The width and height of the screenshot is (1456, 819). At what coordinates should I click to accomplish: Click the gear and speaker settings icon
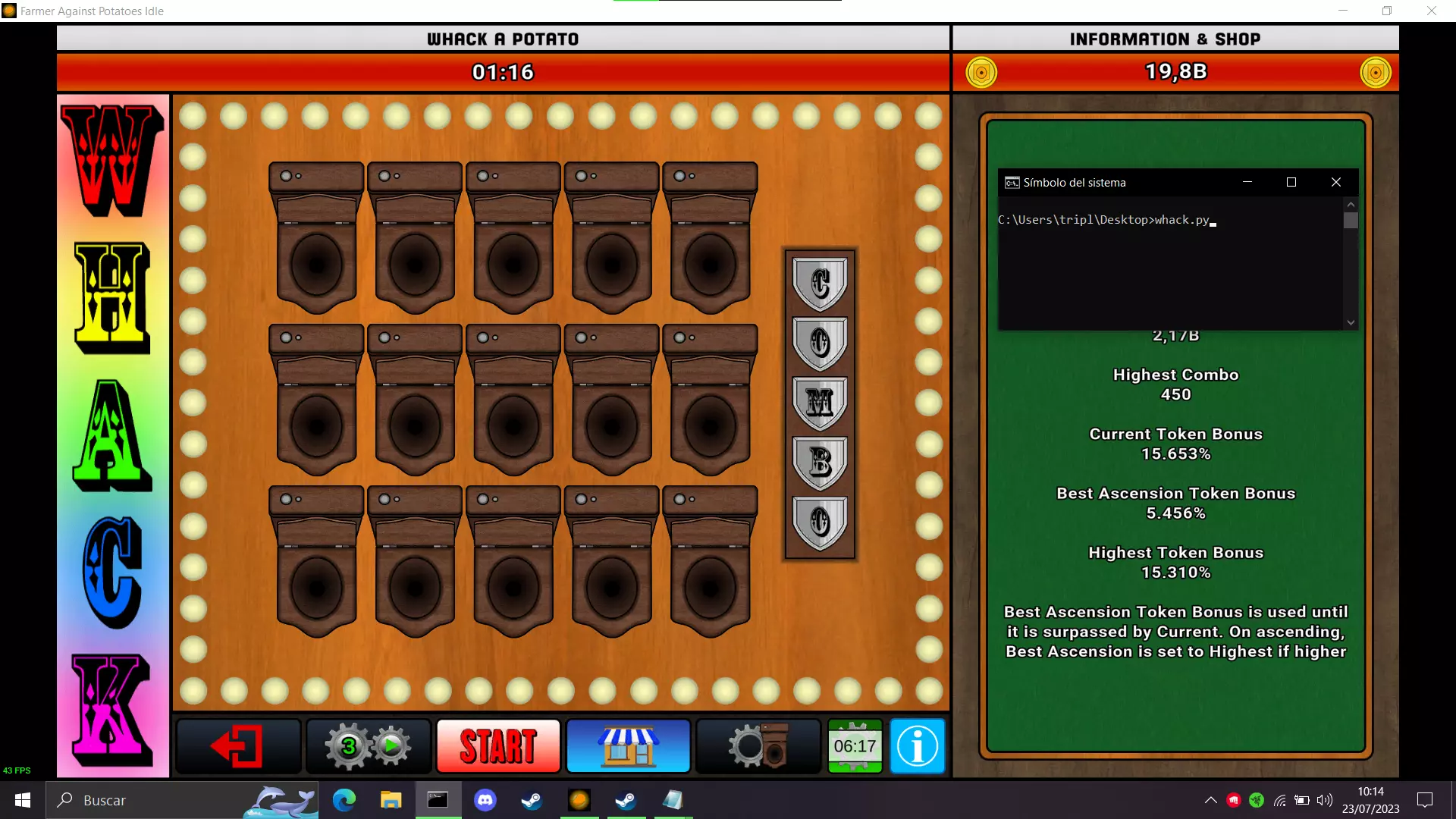(758, 746)
